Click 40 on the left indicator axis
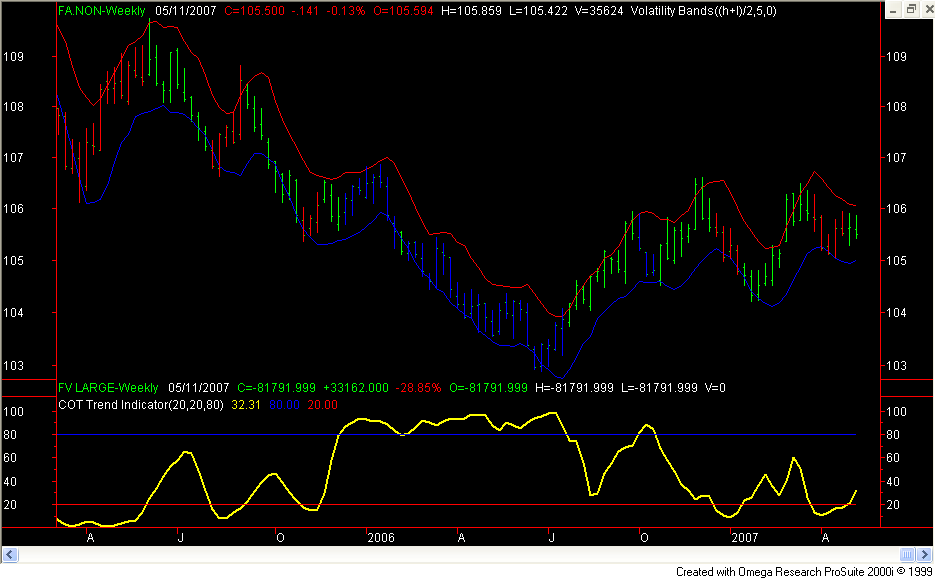 point(10,482)
